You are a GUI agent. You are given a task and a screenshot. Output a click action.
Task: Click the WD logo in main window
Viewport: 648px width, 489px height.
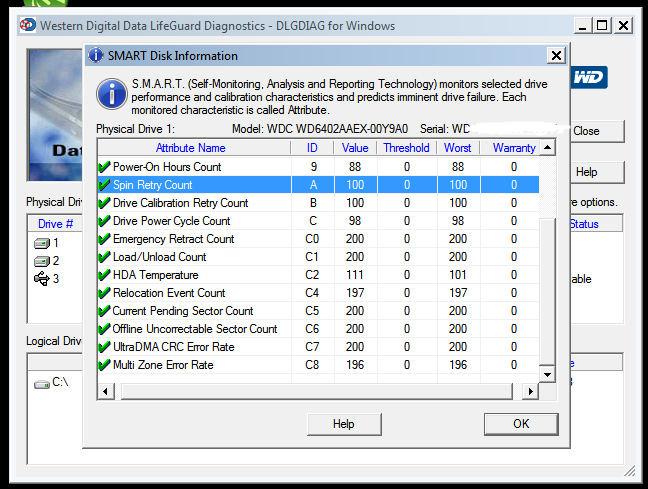click(589, 77)
